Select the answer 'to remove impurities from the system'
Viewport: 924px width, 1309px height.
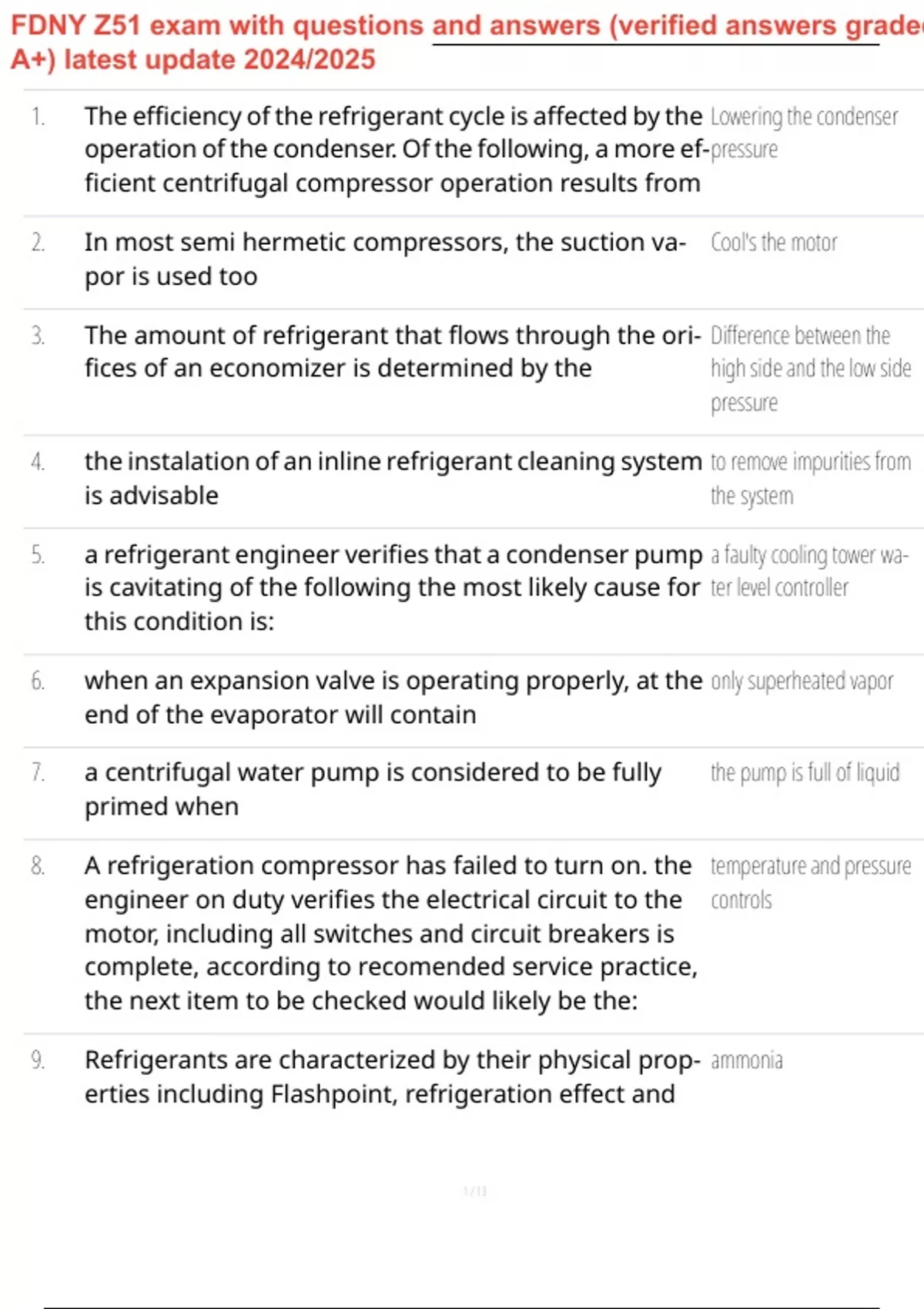coord(810,478)
